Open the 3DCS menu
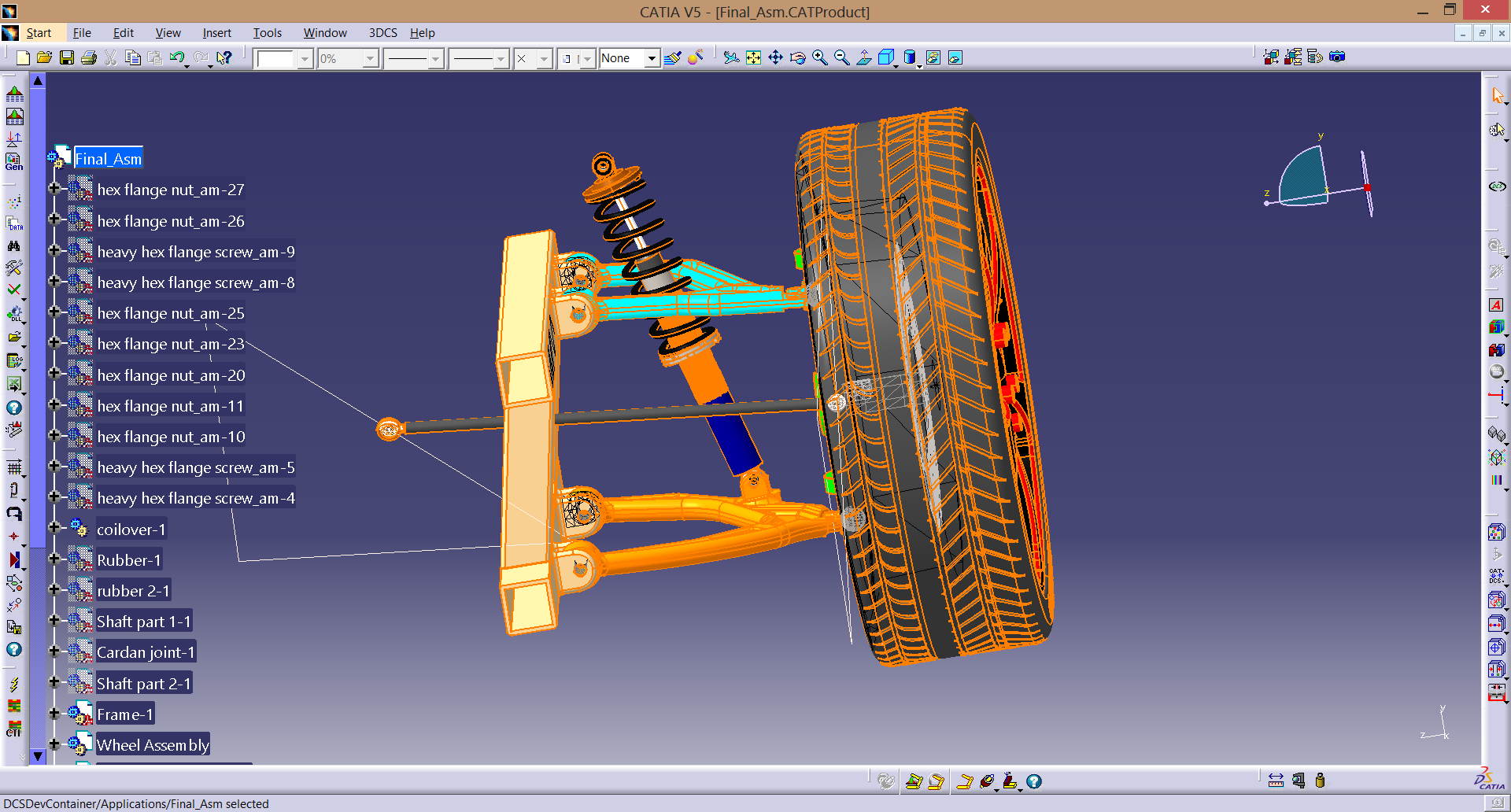This screenshot has width=1511, height=812. tap(382, 32)
